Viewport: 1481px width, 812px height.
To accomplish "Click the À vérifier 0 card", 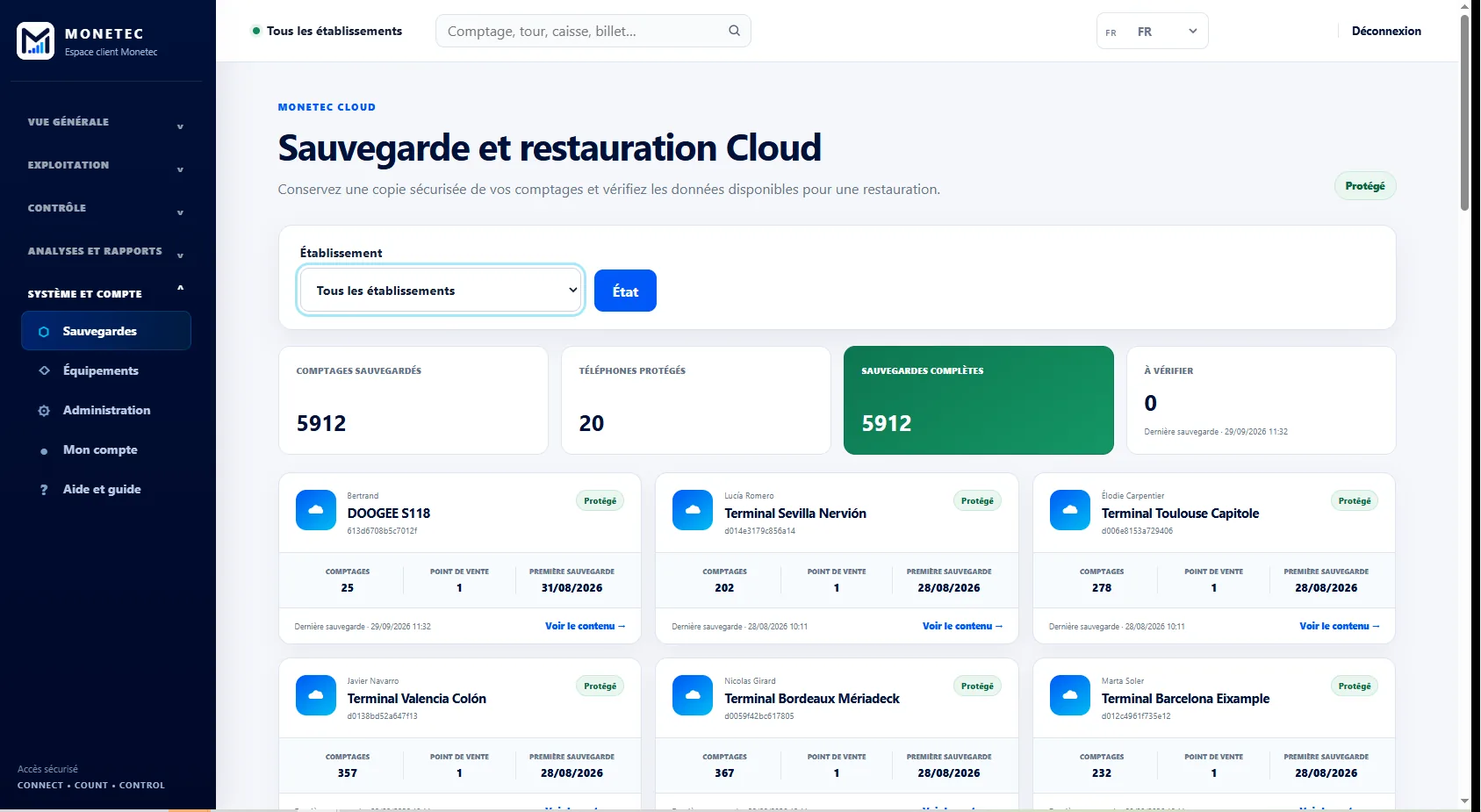I will pos(1261,400).
